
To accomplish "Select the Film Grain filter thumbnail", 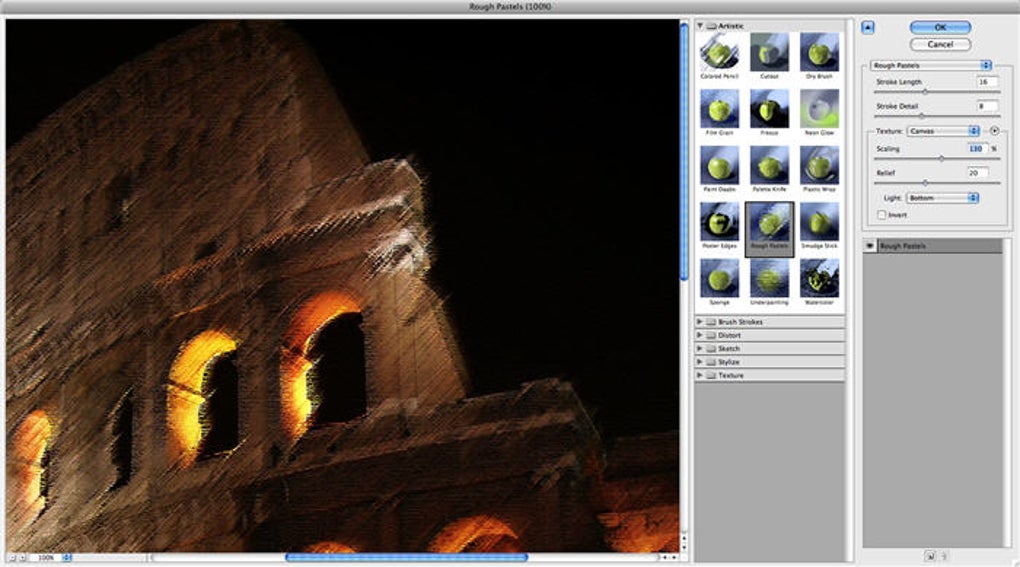I will (719, 109).
